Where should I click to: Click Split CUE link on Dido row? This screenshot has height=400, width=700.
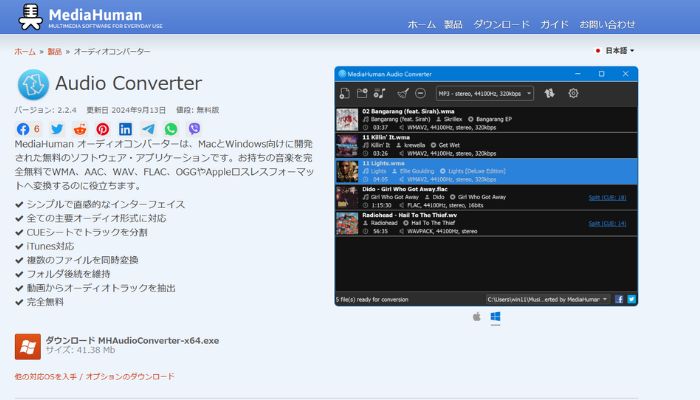(607, 197)
